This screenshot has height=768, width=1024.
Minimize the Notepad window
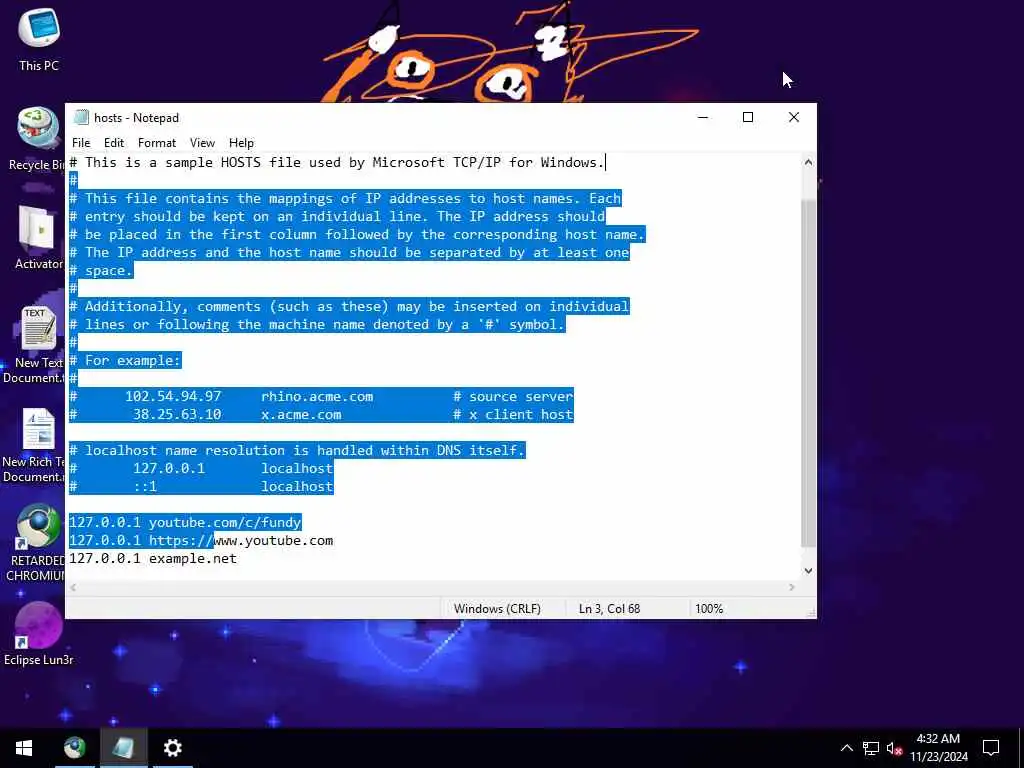(703, 118)
